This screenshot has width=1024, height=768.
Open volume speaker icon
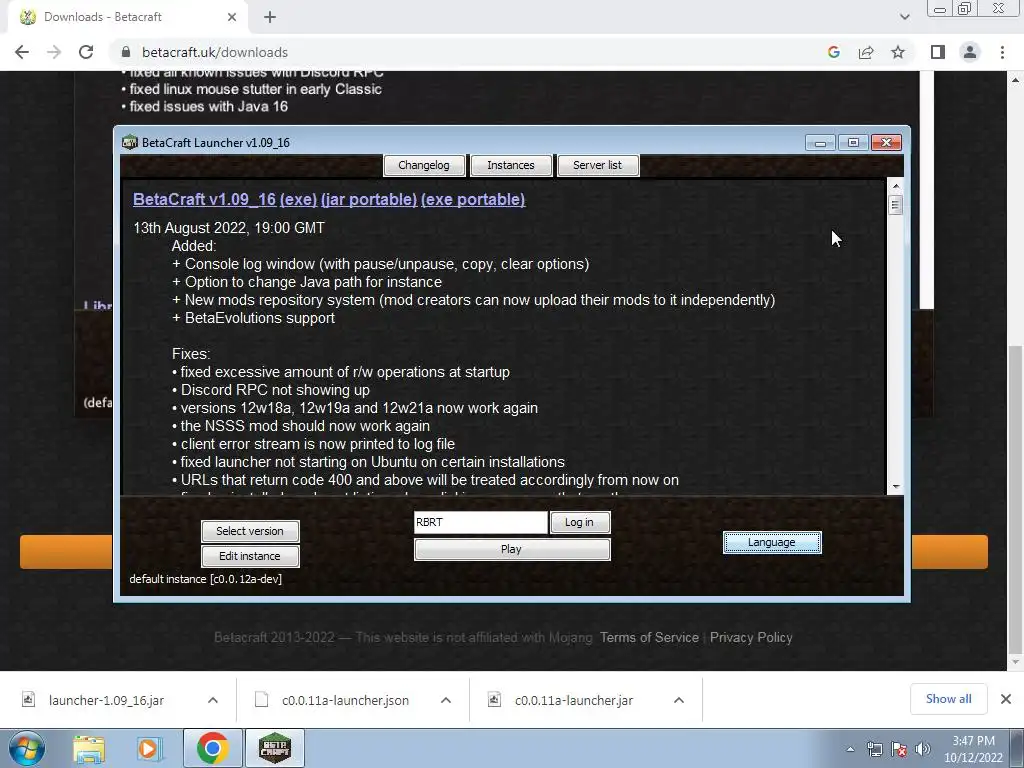[x=923, y=749]
